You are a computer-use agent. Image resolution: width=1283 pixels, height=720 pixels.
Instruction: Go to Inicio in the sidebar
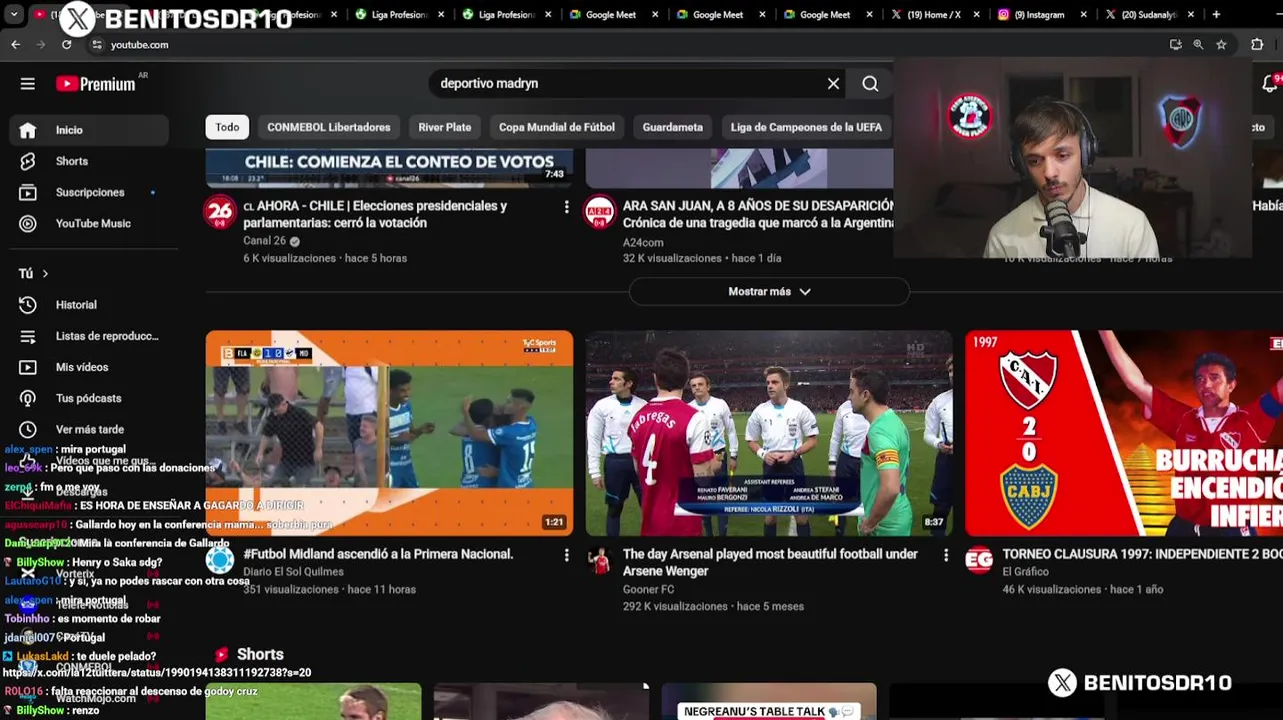point(89,130)
